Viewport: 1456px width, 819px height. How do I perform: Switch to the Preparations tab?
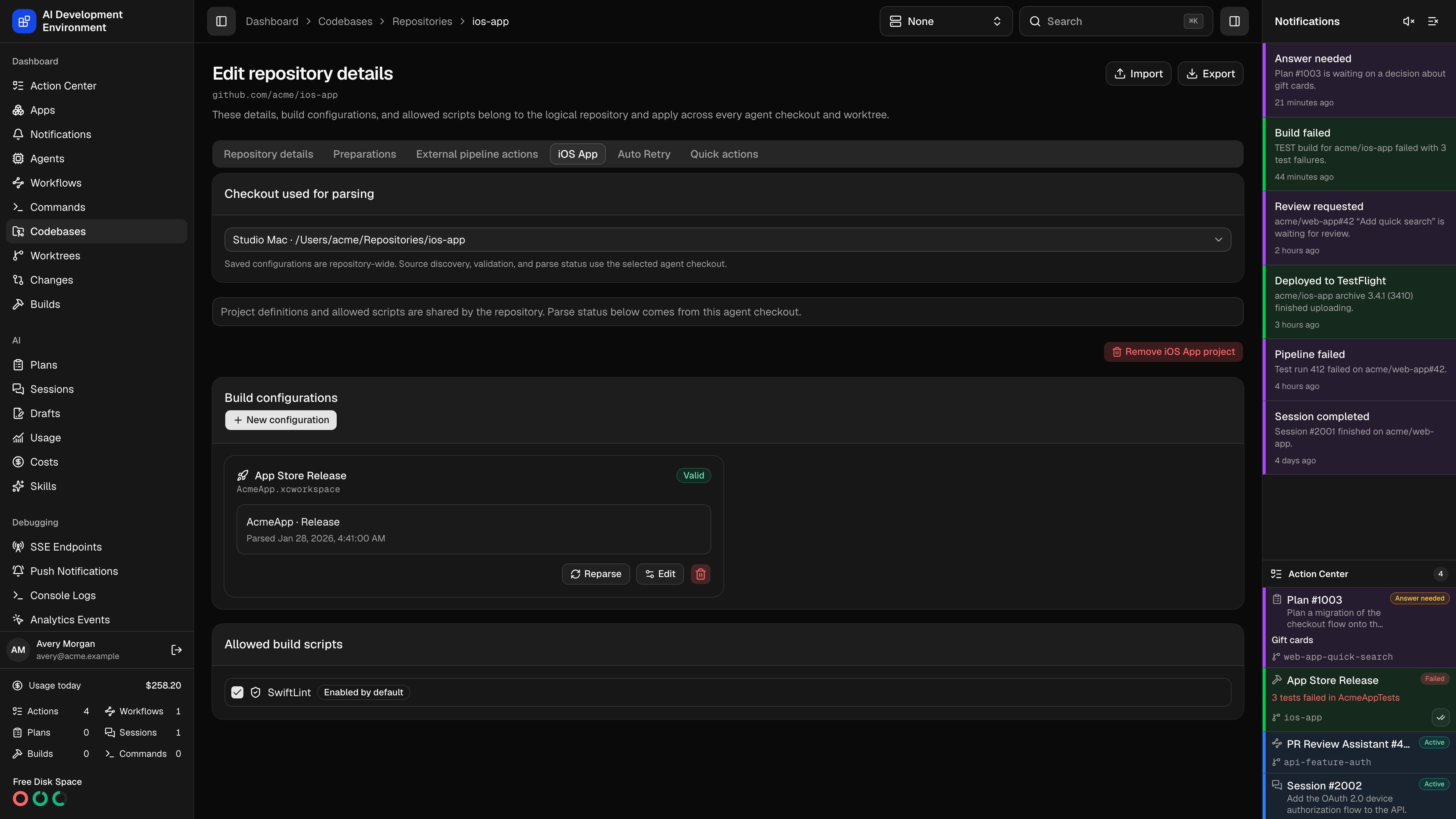(364, 154)
